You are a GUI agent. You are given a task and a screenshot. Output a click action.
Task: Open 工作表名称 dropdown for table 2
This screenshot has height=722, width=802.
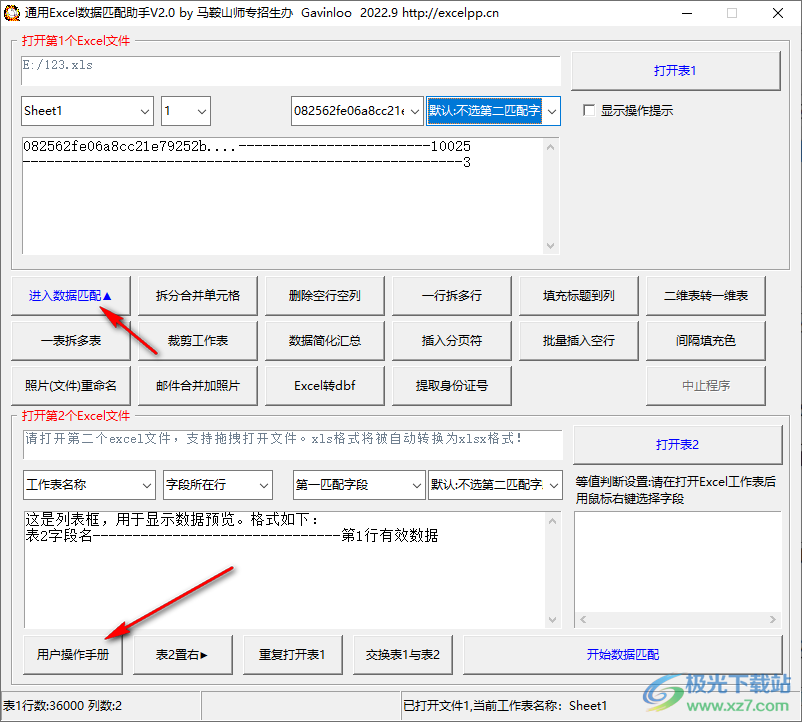[89, 485]
